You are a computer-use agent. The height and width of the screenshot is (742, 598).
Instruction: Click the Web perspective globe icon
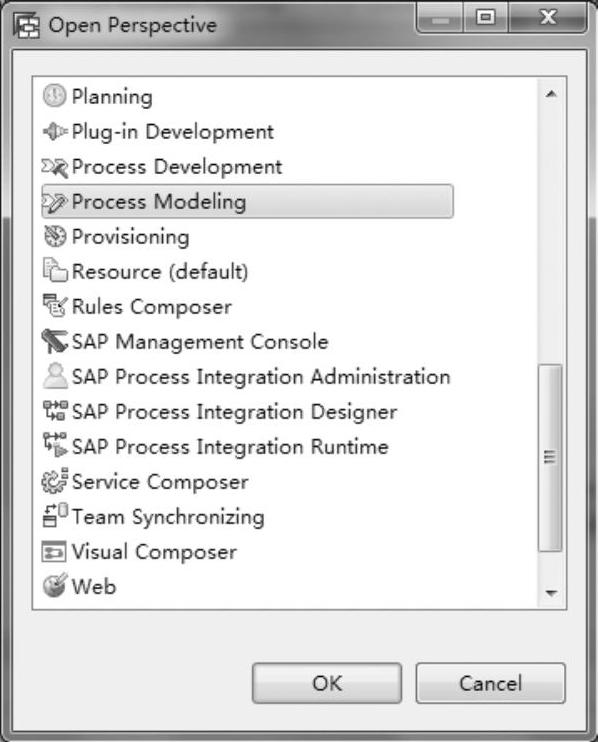pos(55,586)
